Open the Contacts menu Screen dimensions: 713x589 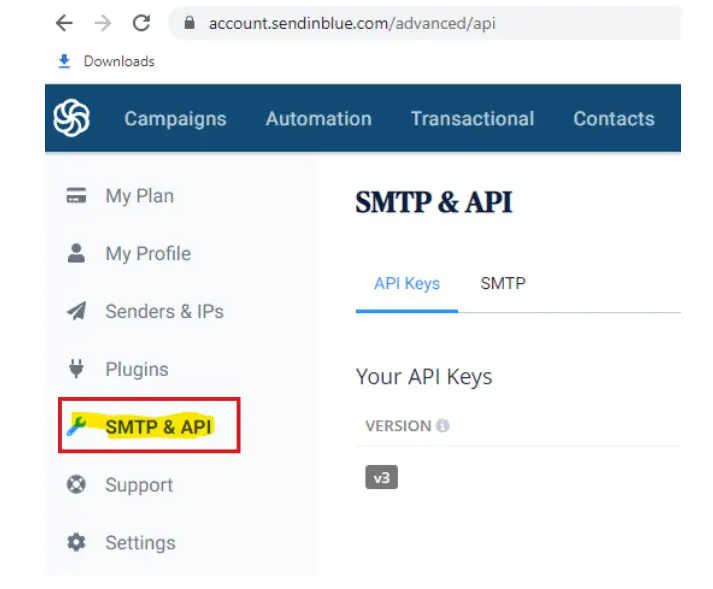click(x=614, y=119)
